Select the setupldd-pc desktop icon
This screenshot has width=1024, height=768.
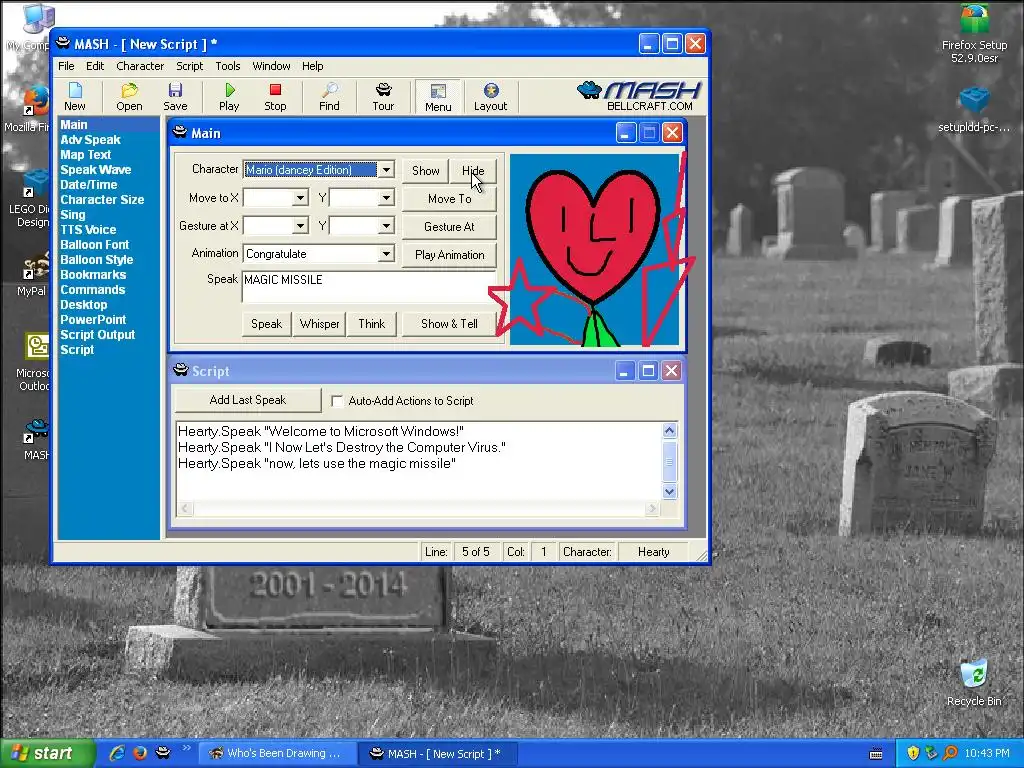(x=974, y=110)
